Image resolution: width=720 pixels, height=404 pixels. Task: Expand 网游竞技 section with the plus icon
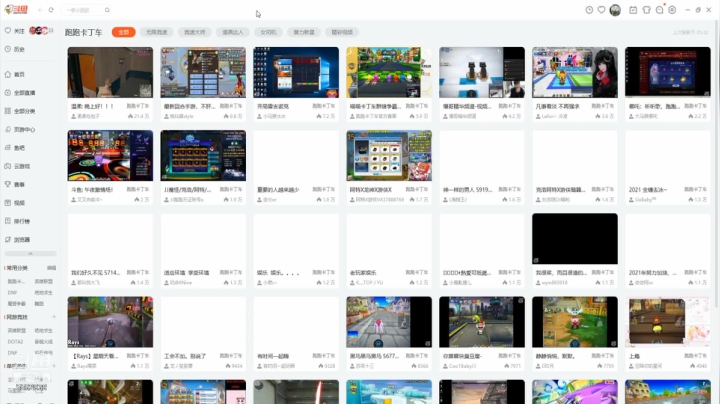pyautogui.click(x=54, y=317)
